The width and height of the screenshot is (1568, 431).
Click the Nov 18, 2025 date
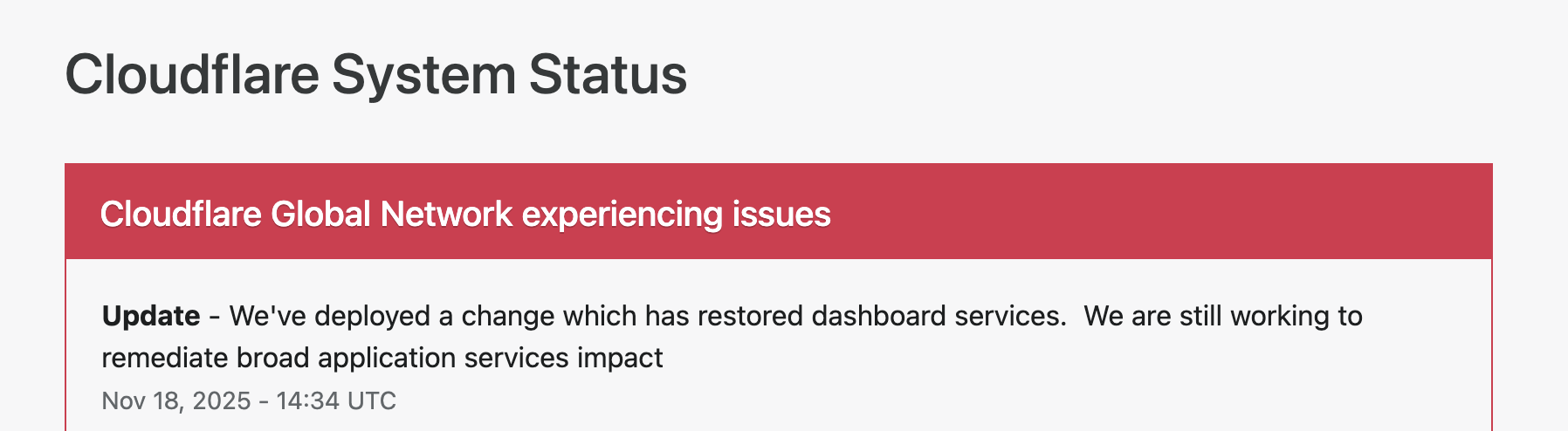tap(175, 400)
